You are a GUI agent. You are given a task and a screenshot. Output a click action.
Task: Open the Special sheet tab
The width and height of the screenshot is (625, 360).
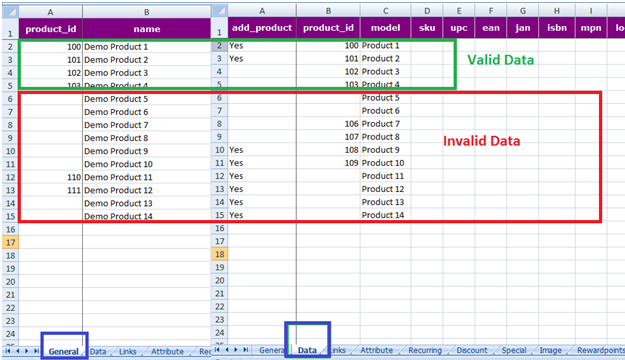click(x=514, y=350)
